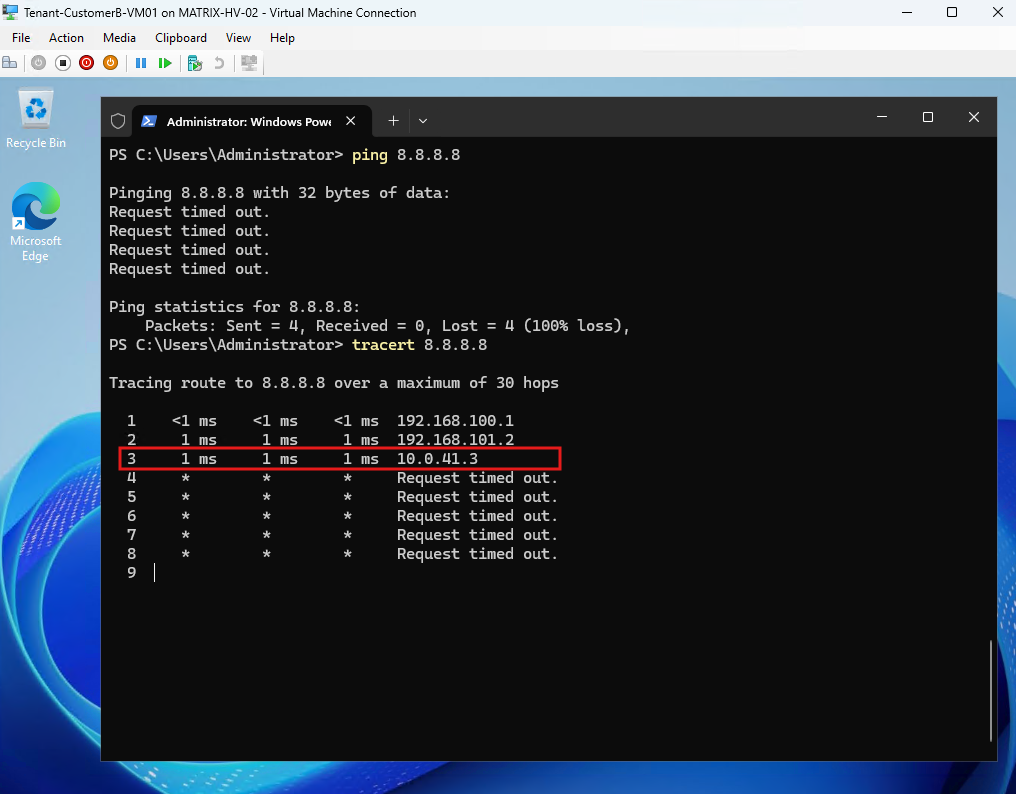Expand the terminal profile dropdown chevron

tap(423, 121)
